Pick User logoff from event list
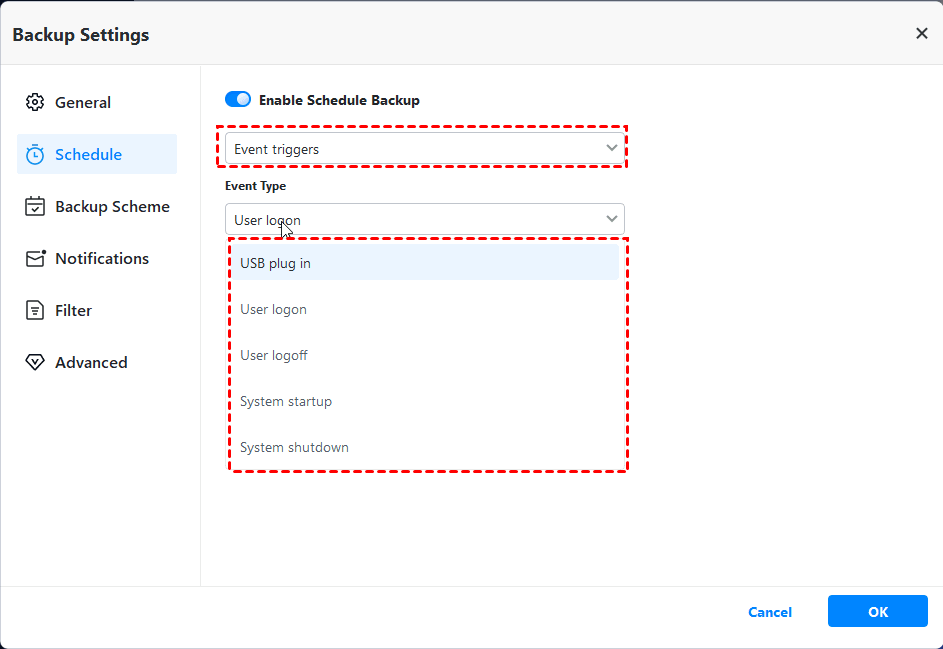The image size is (943, 649). point(273,355)
